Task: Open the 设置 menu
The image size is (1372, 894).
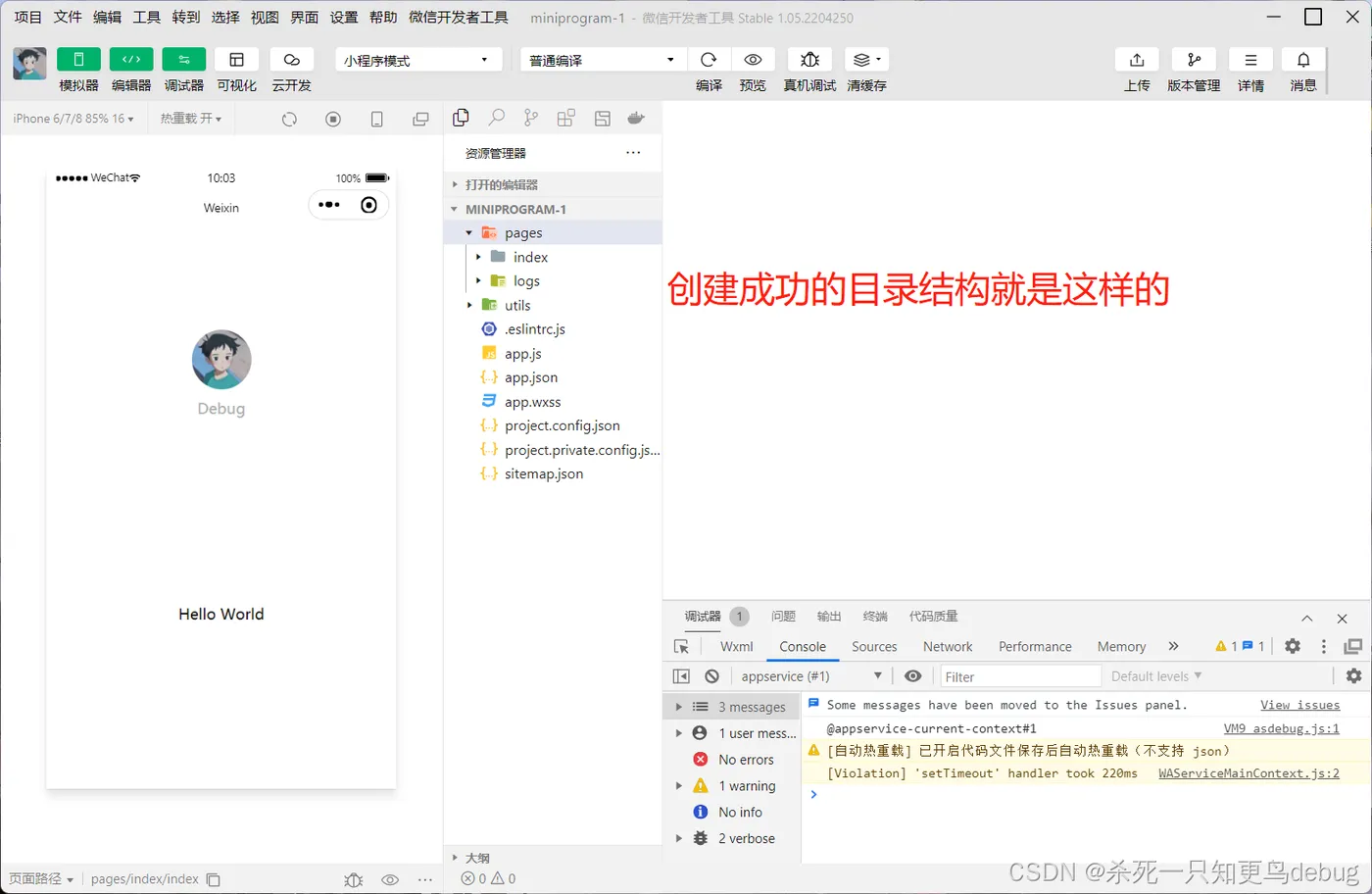Action: (x=344, y=17)
